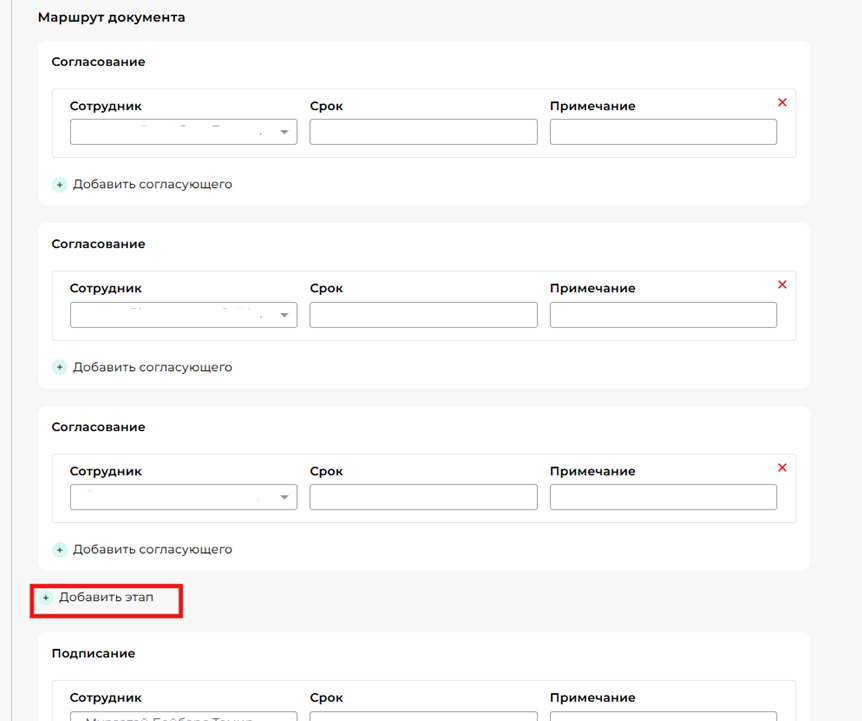This screenshot has height=721, width=862.
Task: Click the plus icon beside Добавить этап
Action: pyautogui.click(x=46, y=598)
